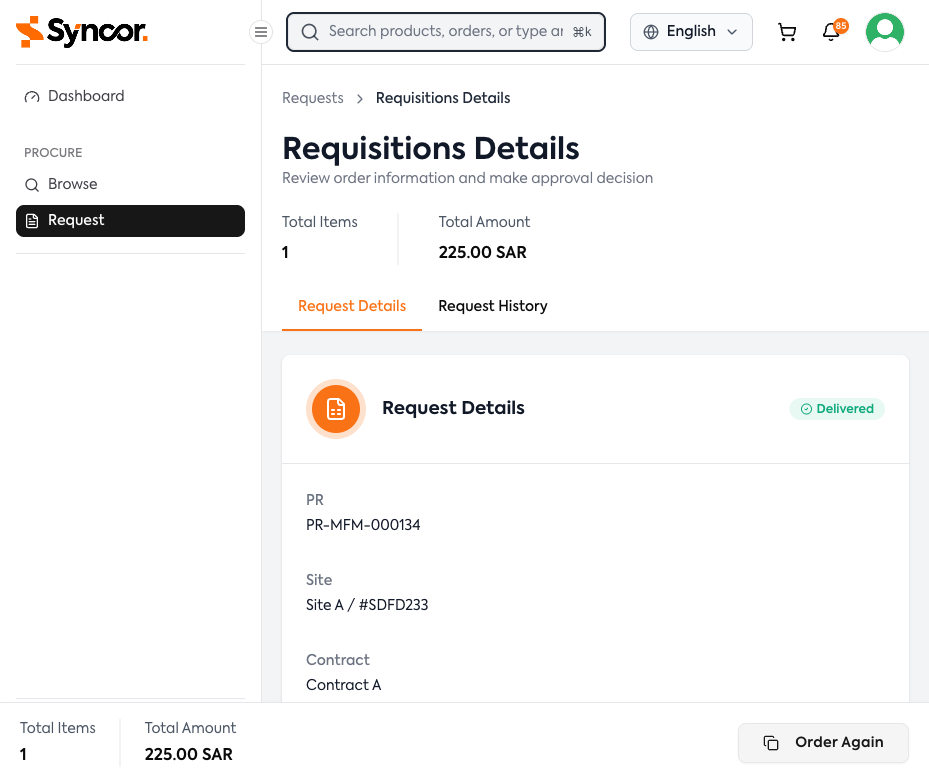Viewport: 929px width, 783px height.
Task: Open the shopping cart icon
Action: click(x=787, y=32)
